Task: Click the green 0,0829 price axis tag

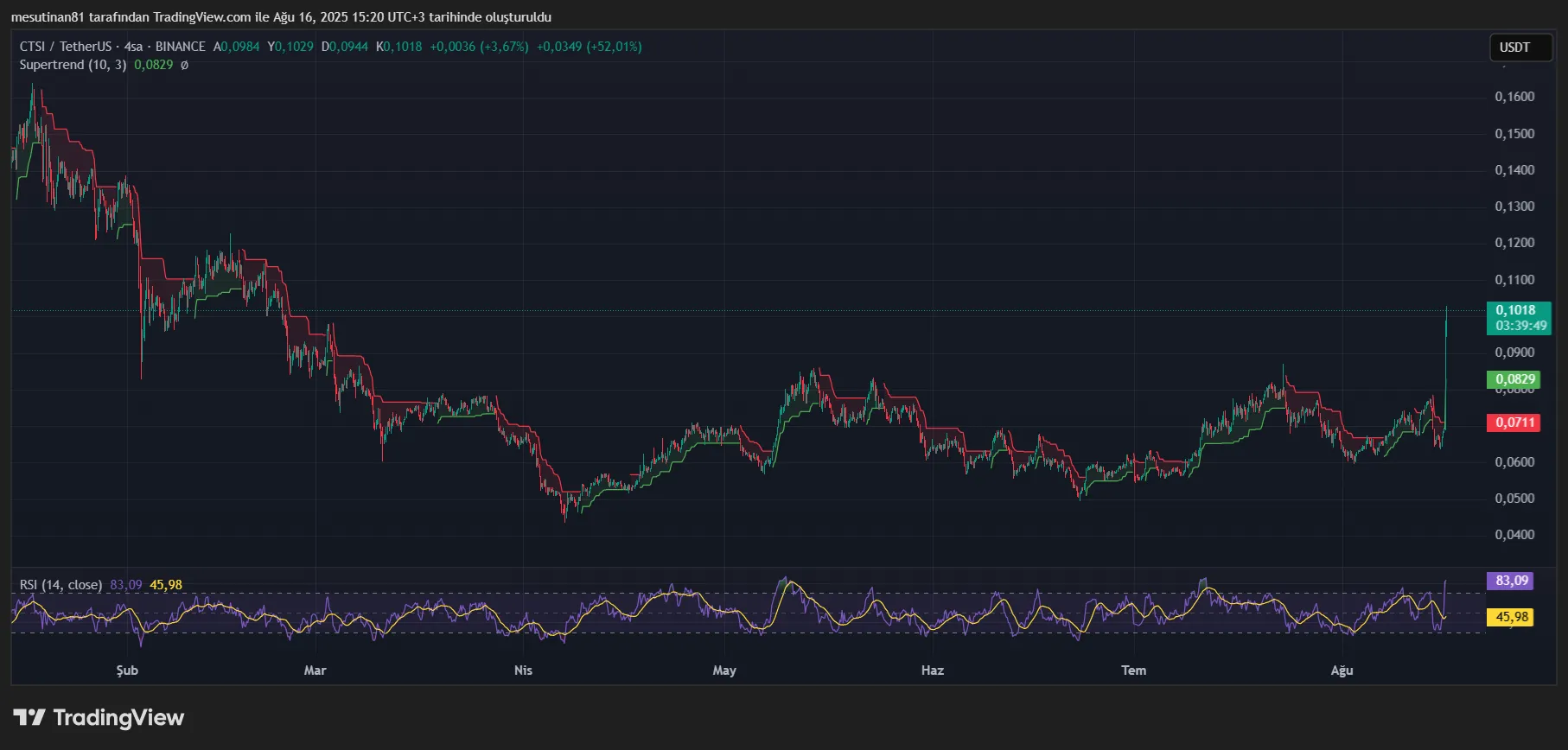Action: pyautogui.click(x=1515, y=379)
